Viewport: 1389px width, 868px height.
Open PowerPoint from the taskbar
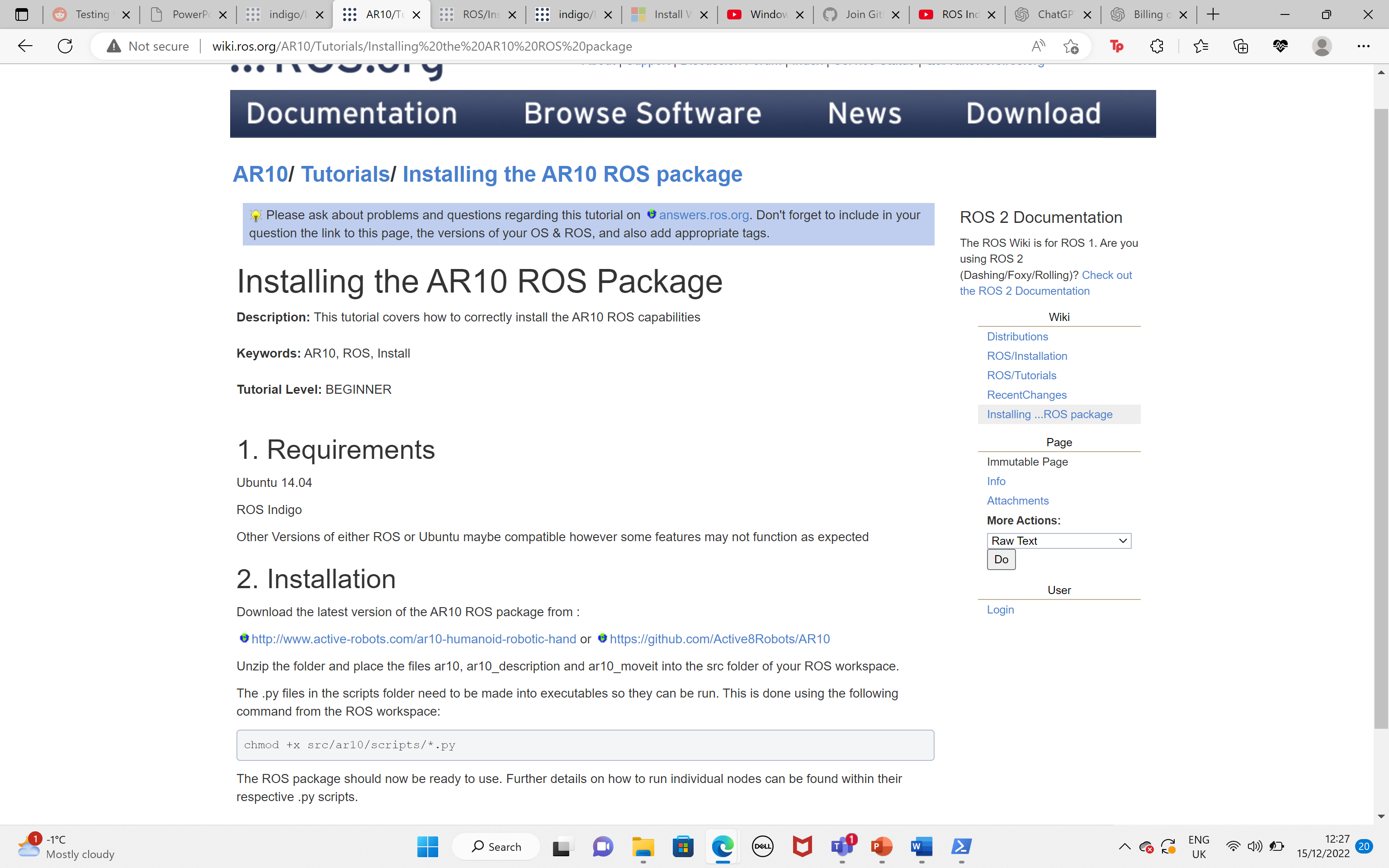click(x=882, y=846)
